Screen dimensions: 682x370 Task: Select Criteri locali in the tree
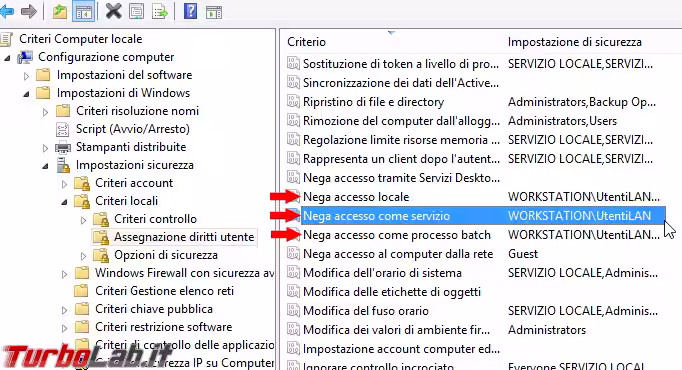click(x=126, y=201)
